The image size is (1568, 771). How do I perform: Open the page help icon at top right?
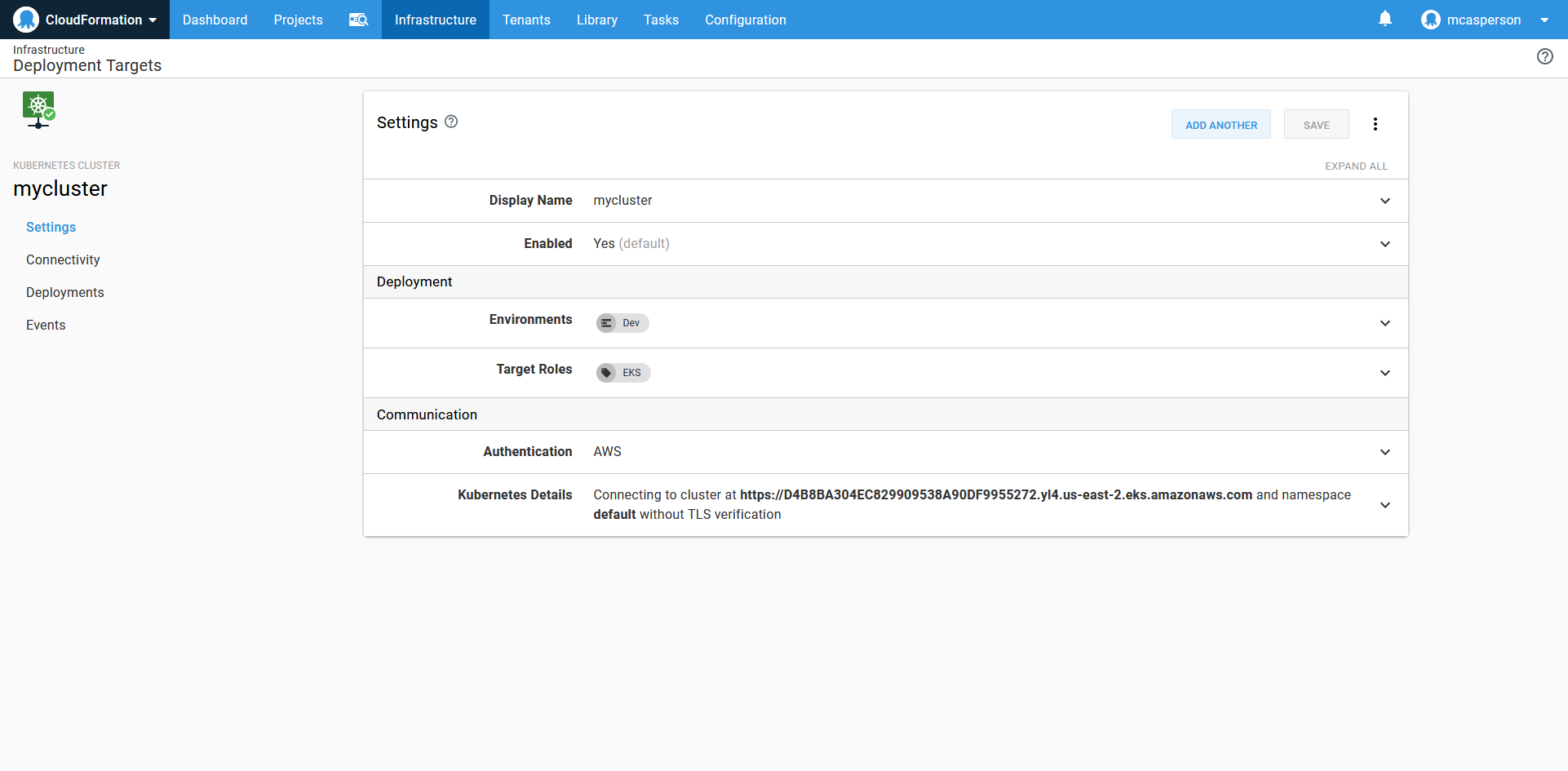[1544, 56]
